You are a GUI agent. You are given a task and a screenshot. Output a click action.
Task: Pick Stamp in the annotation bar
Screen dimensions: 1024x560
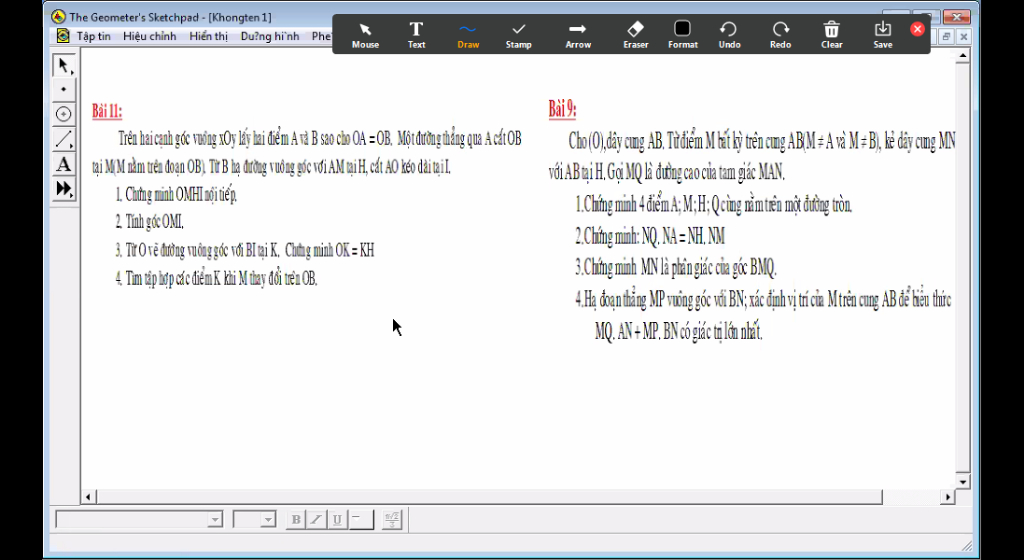coord(519,35)
